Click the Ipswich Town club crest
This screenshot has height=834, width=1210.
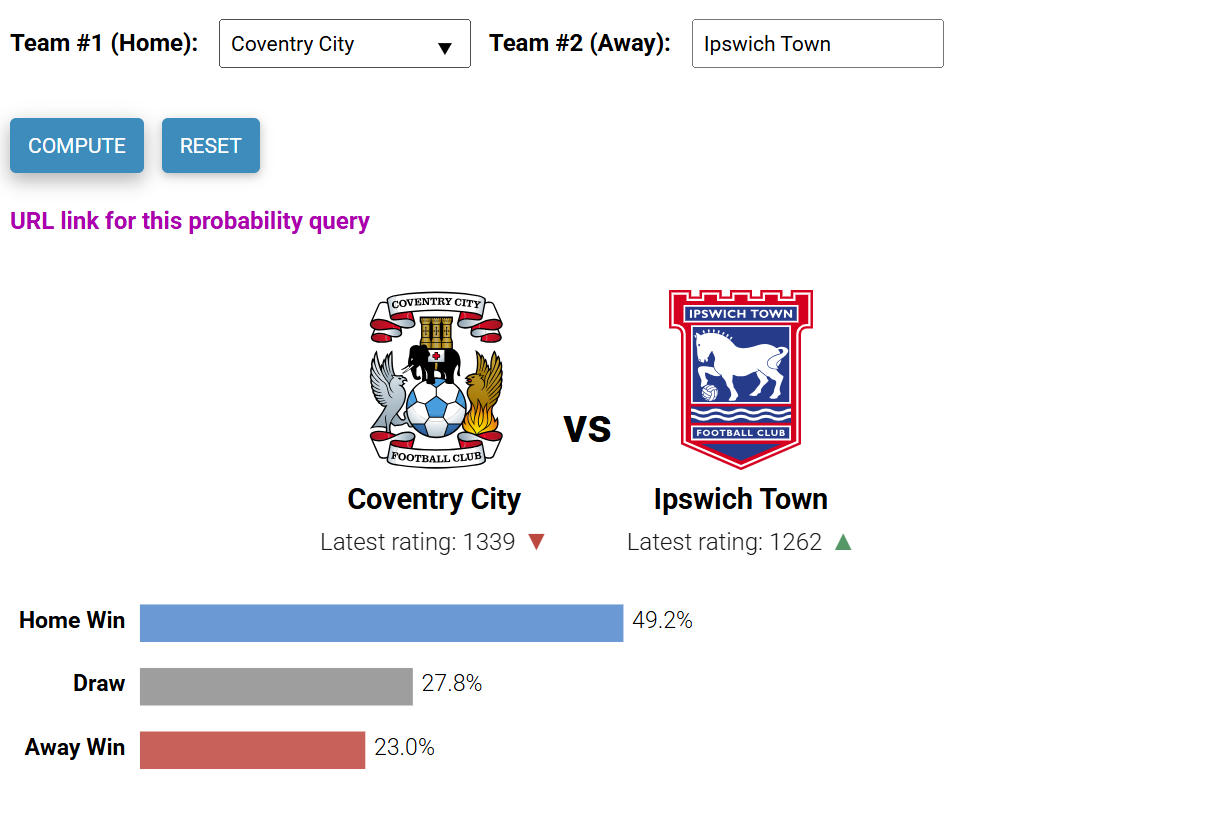coord(740,379)
